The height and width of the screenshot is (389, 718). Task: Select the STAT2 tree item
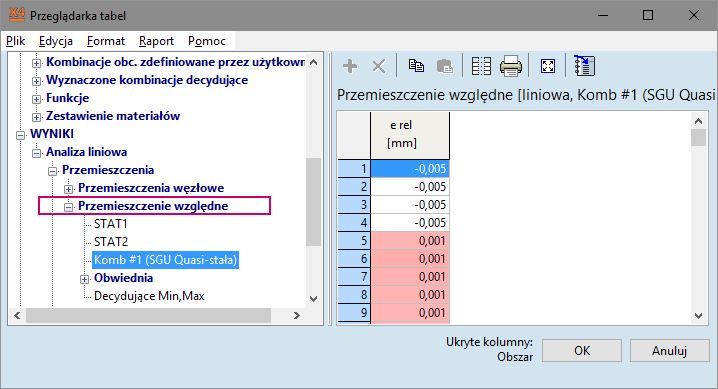[x=110, y=242]
